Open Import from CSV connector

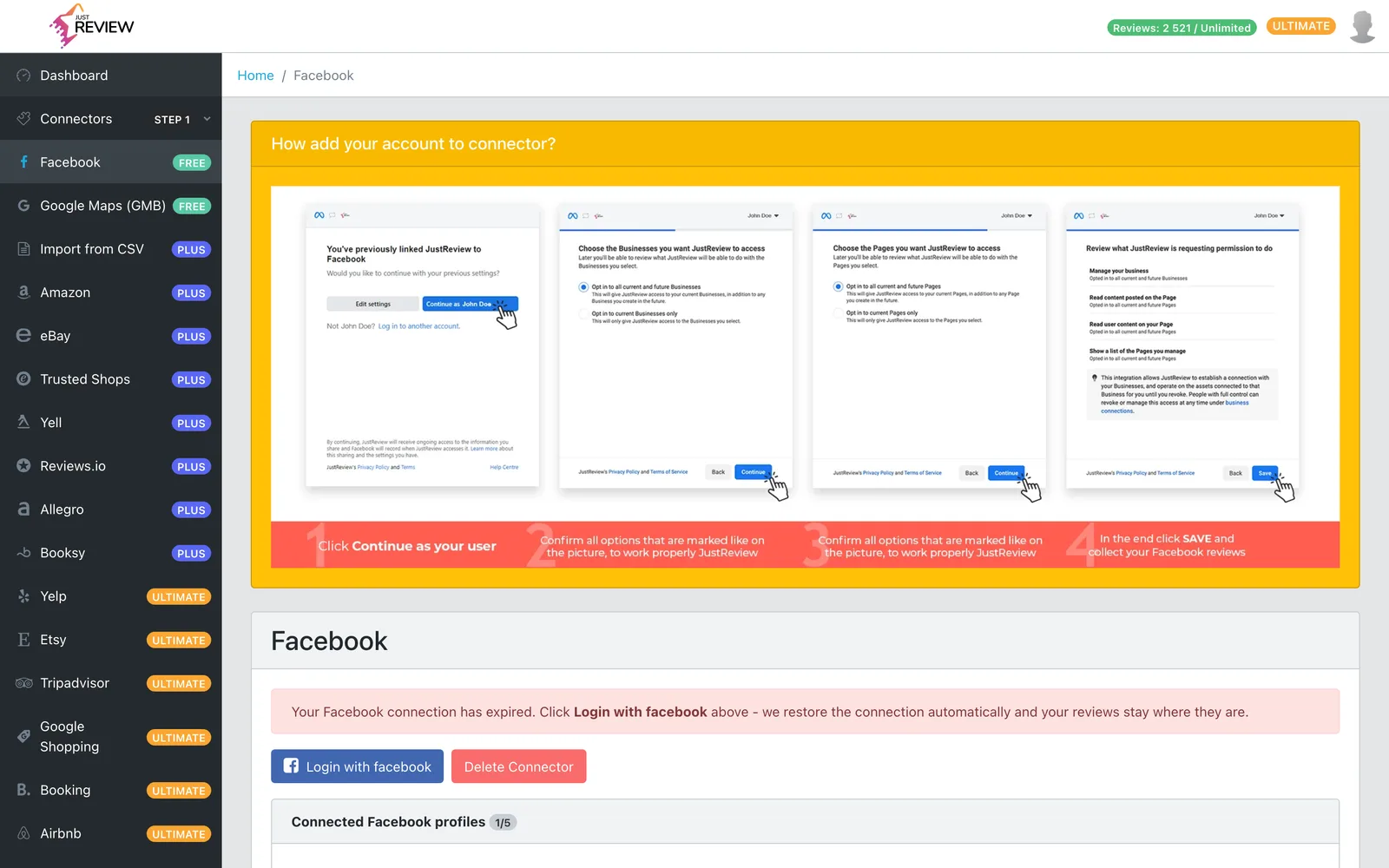(111, 249)
